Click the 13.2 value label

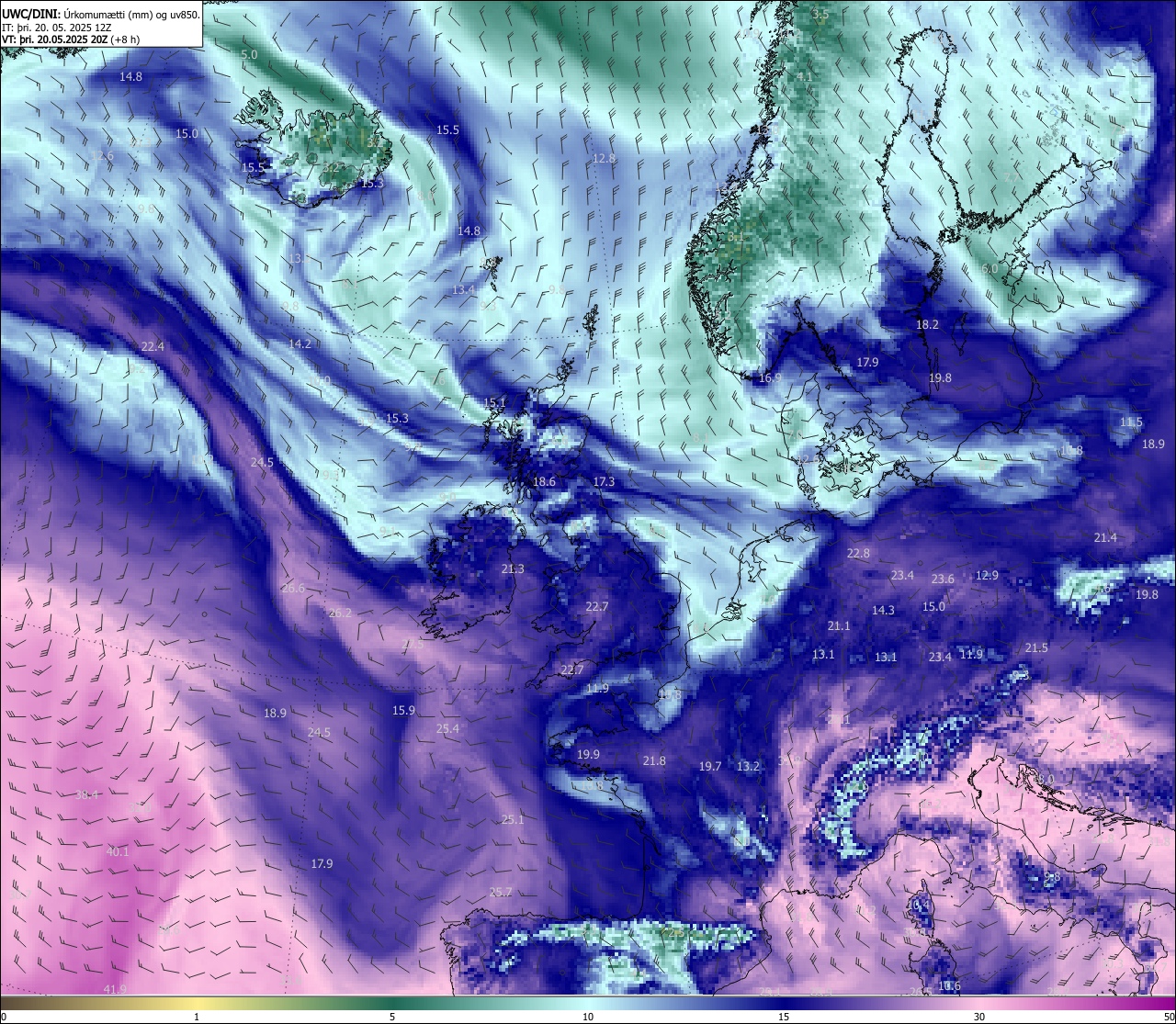pyautogui.click(x=748, y=766)
